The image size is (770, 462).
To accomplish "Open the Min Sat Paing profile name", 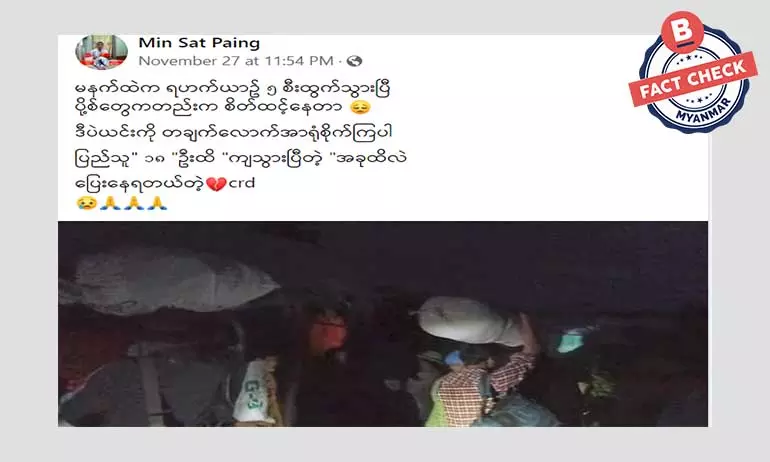I will [199, 43].
